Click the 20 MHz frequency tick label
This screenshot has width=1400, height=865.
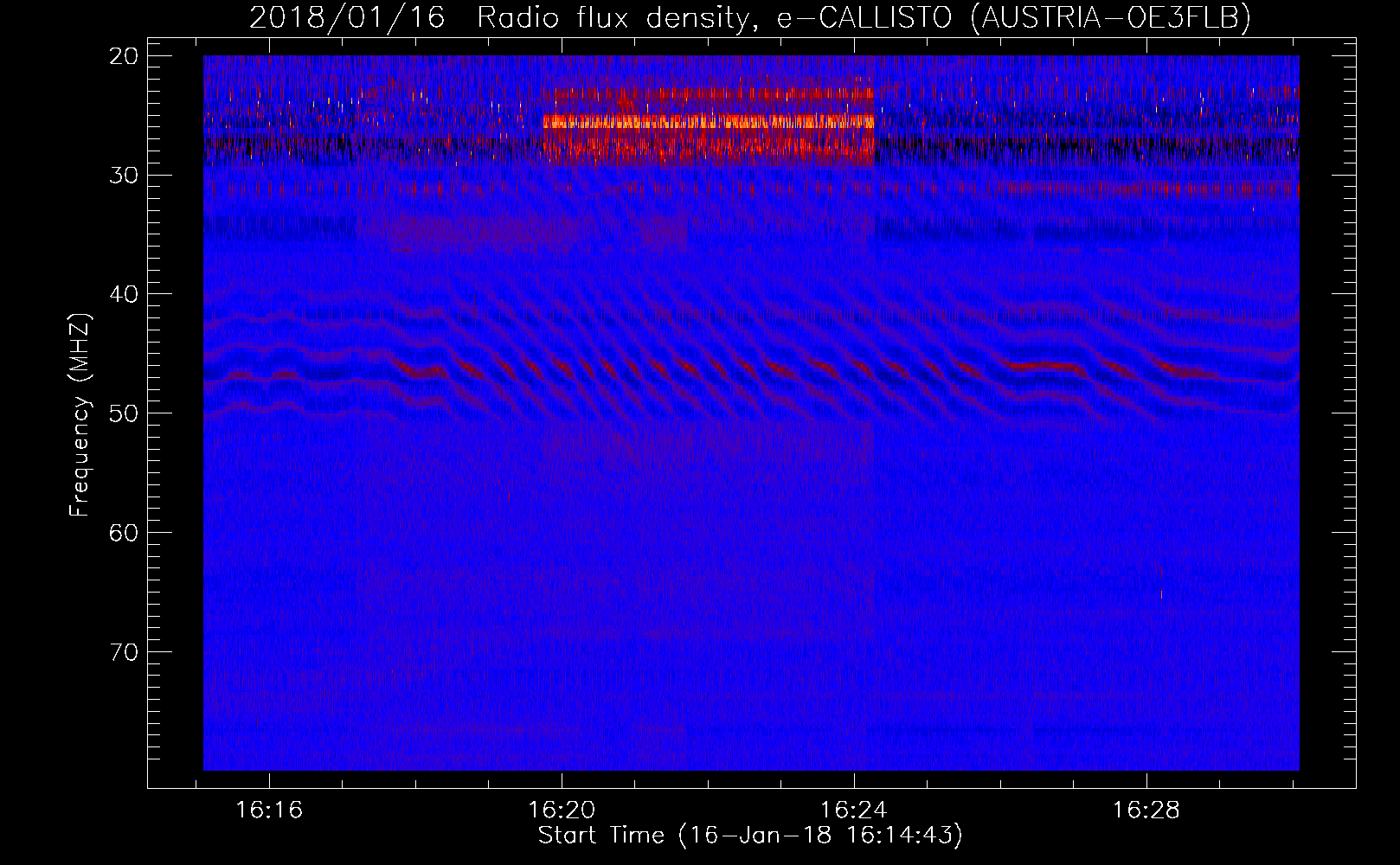point(125,56)
